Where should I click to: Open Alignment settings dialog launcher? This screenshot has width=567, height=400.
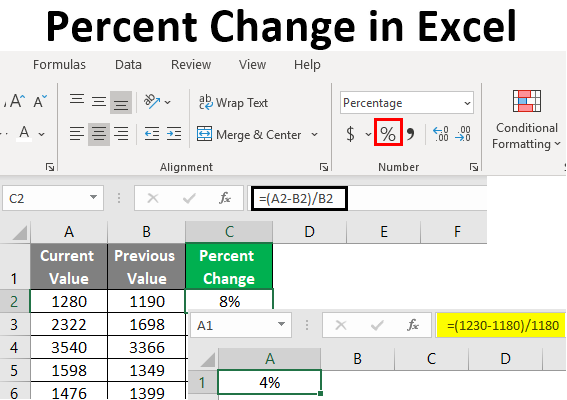click(x=324, y=167)
